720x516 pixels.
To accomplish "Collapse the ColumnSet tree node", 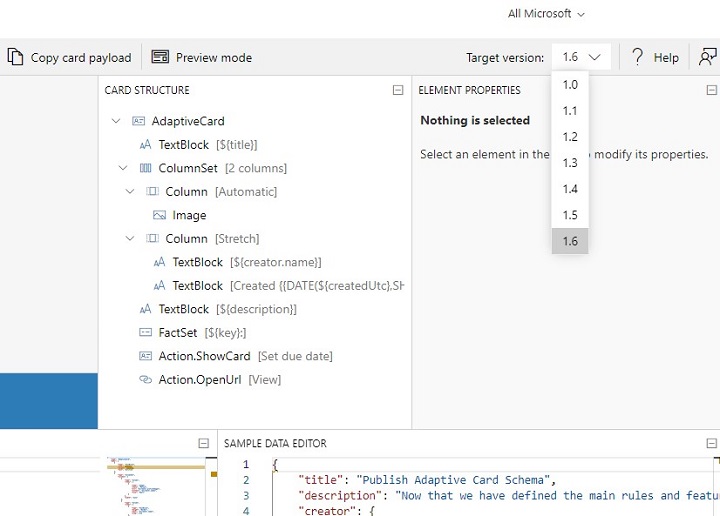I will pyautogui.click(x=123, y=168).
